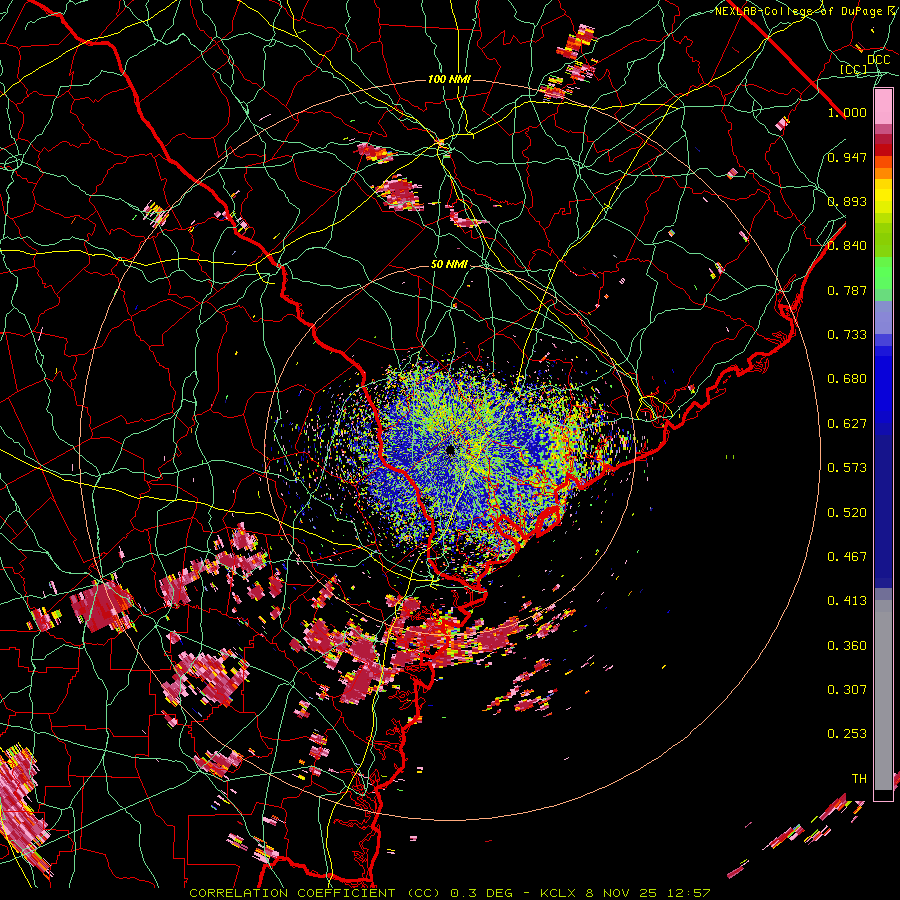The image size is (900, 900).
Task: Click the KCLX station identifier in the caption
Action: point(558,893)
